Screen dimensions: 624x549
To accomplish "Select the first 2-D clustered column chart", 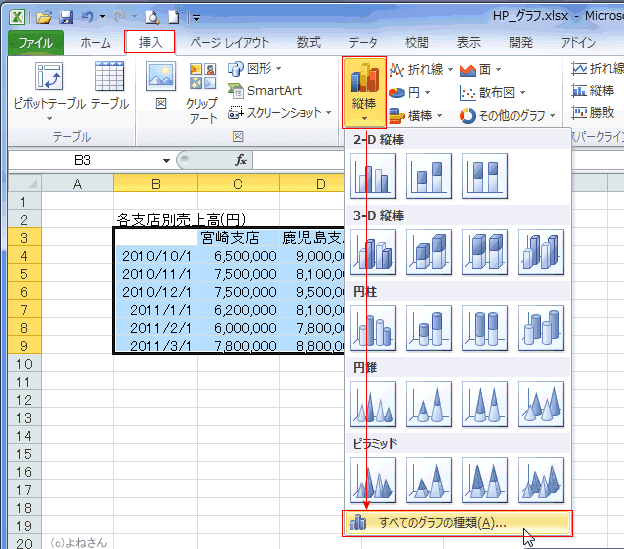I will click(374, 176).
